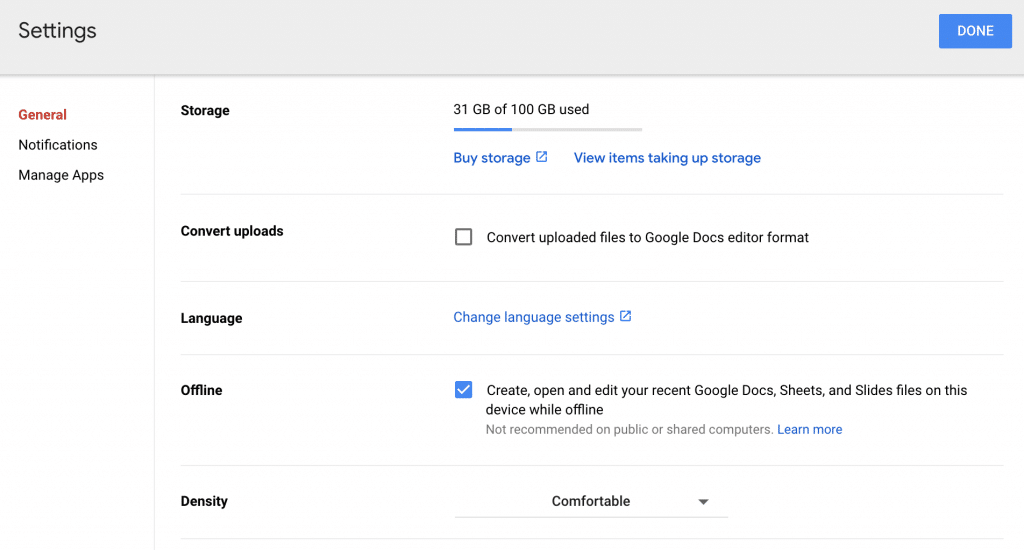Click the 'Convert uploaded files to Google Docs editor format' label
This screenshot has width=1024, height=550.
click(647, 238)
